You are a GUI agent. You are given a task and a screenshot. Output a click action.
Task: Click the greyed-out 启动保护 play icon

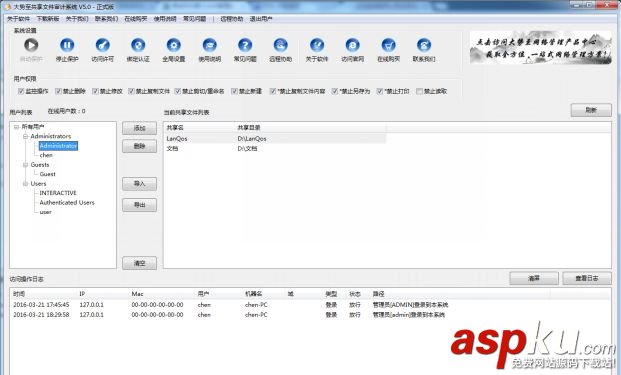[31, 45]
